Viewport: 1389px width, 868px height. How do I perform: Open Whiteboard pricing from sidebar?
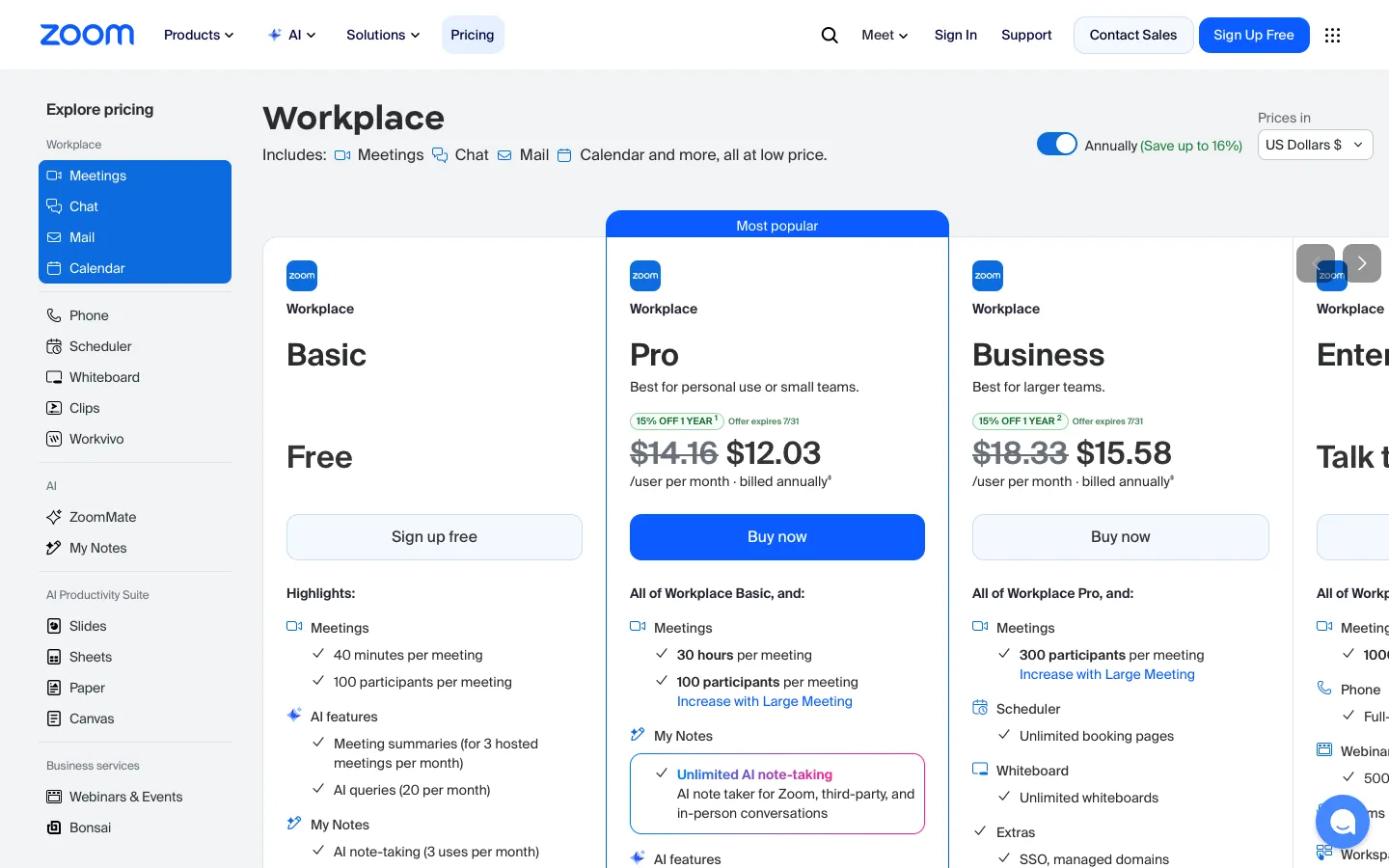[135, 377]
